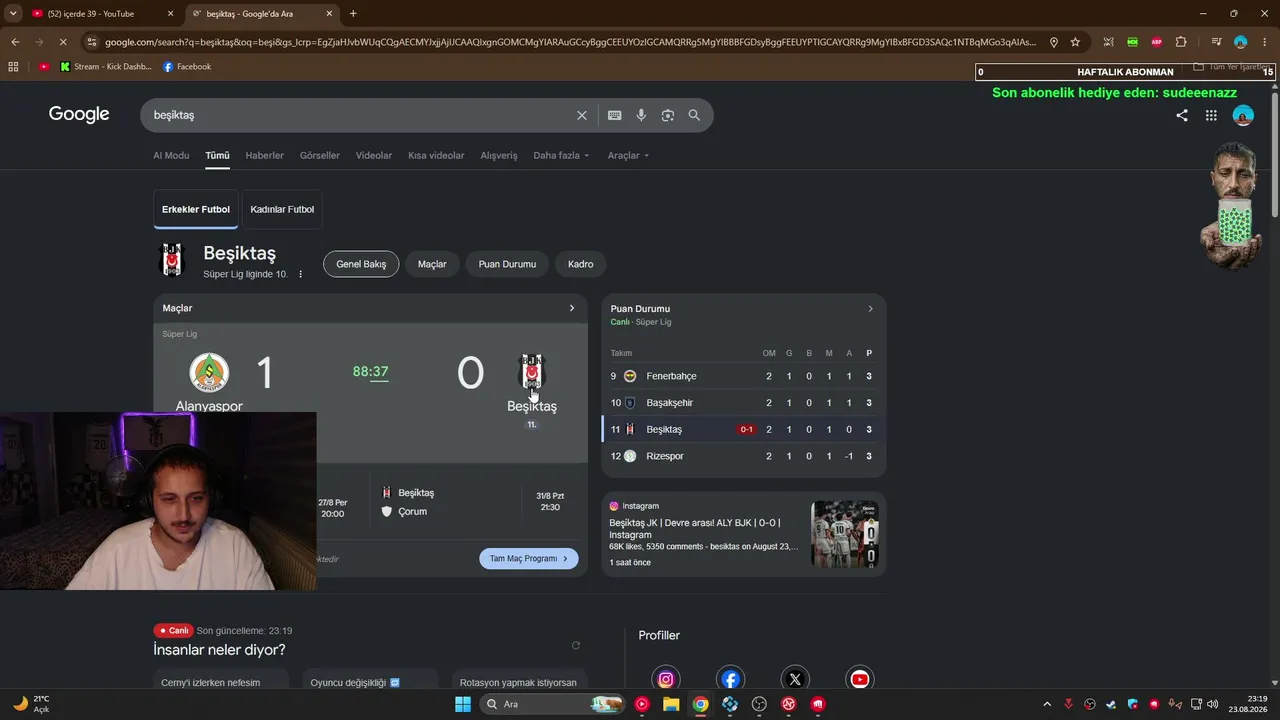Switch to the YouTube browser tab
This screenshot has width=1280, height=720.
103,14
